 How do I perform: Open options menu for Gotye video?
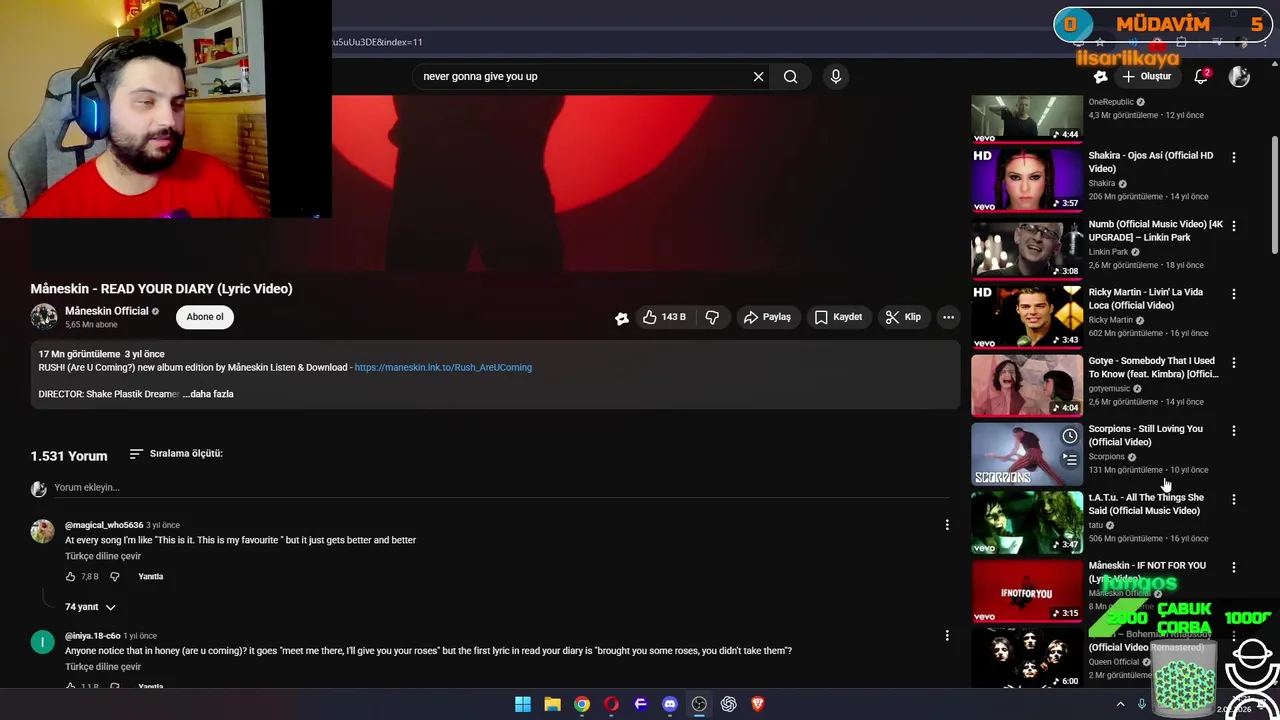(1233, 362)
